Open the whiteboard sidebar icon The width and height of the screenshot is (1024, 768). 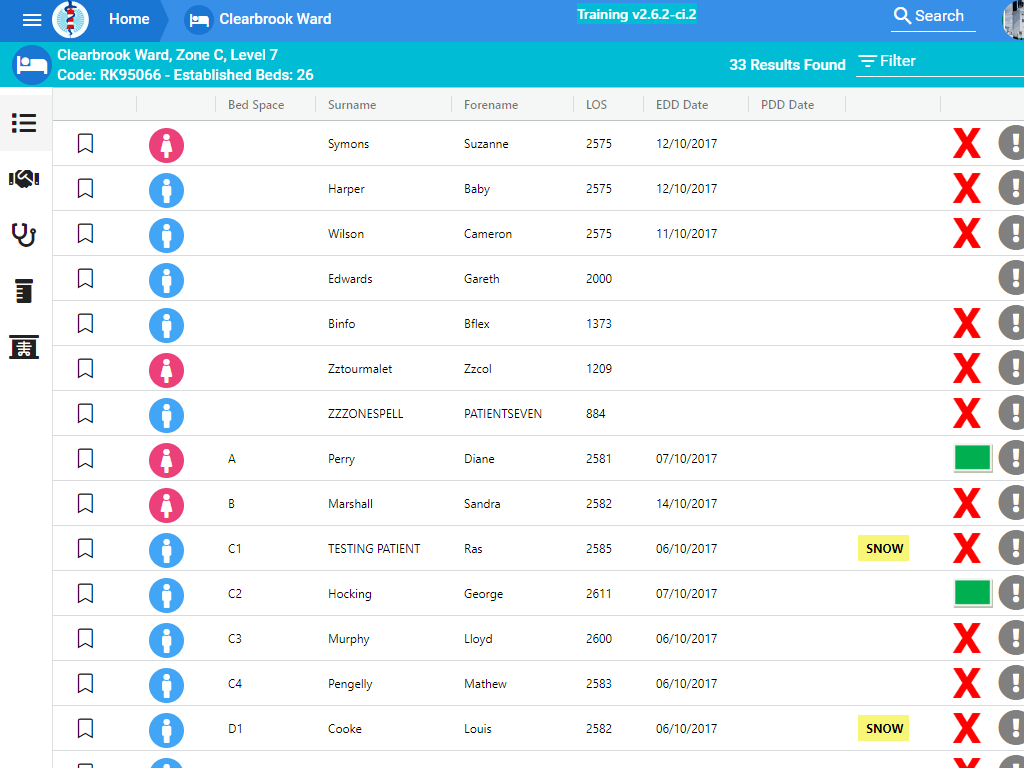[x=24, y=347]
